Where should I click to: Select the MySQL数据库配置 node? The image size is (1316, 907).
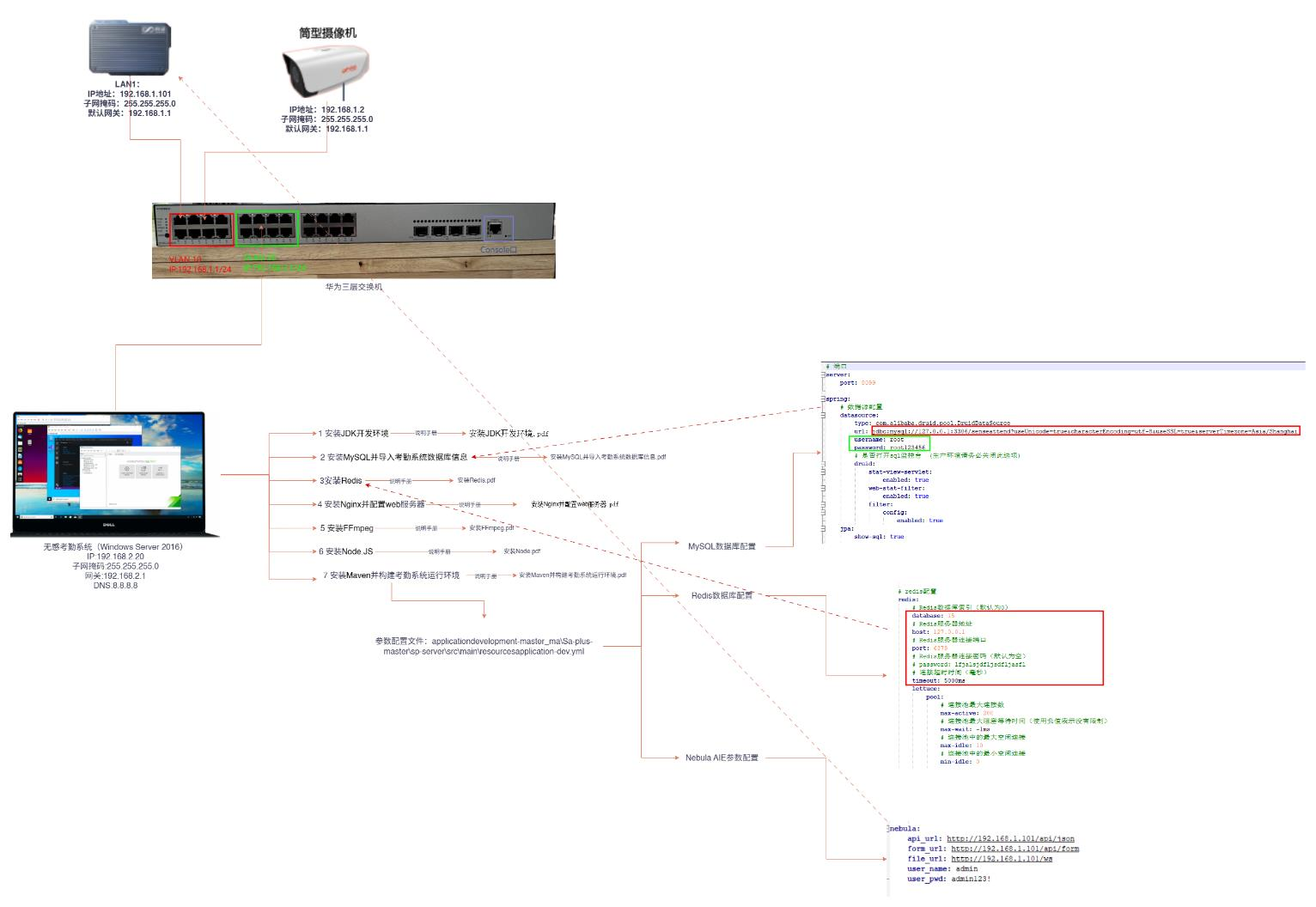tap(722, 546)
